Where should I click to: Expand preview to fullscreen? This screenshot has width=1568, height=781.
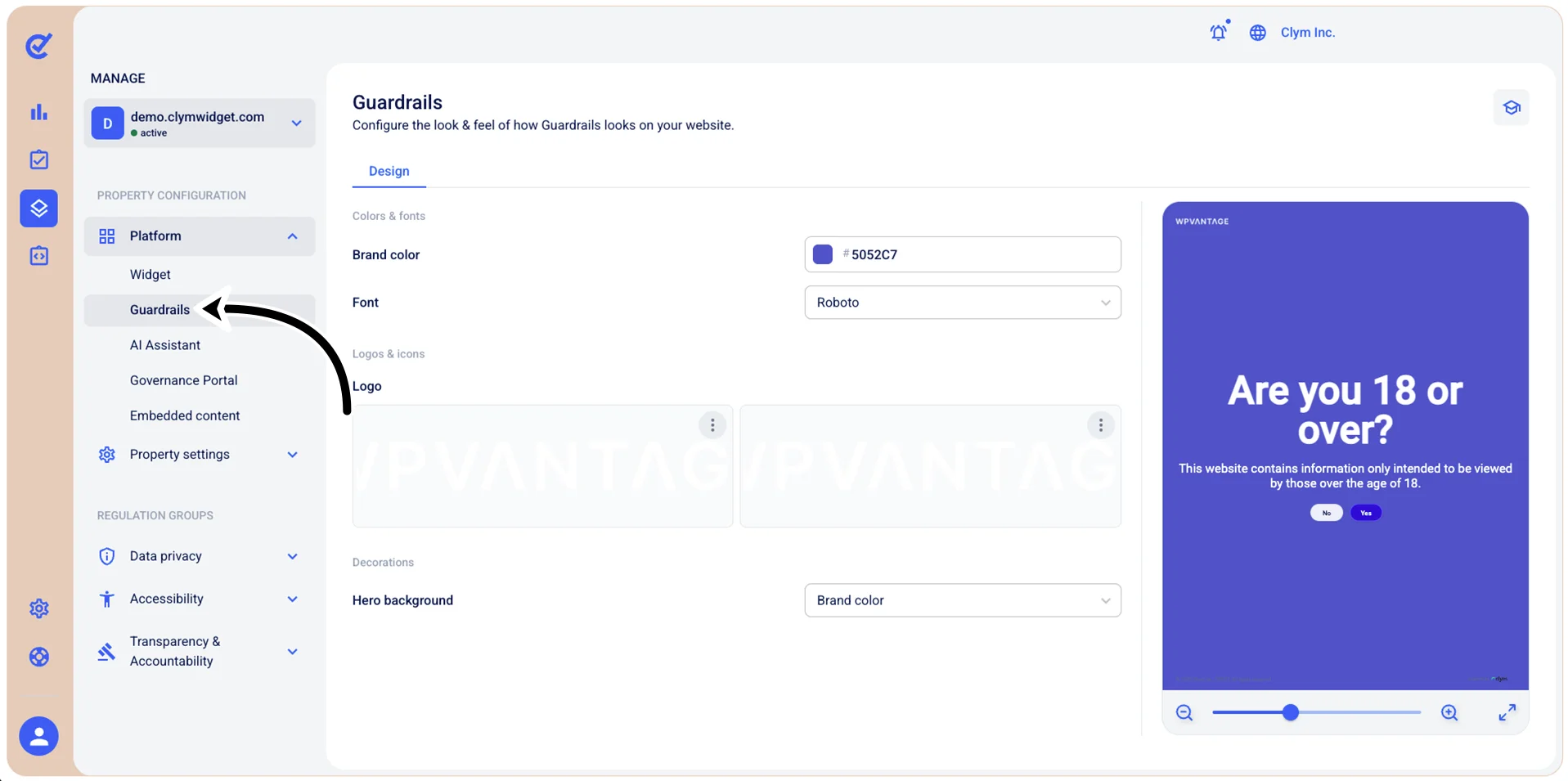(x=1507, y=713)
